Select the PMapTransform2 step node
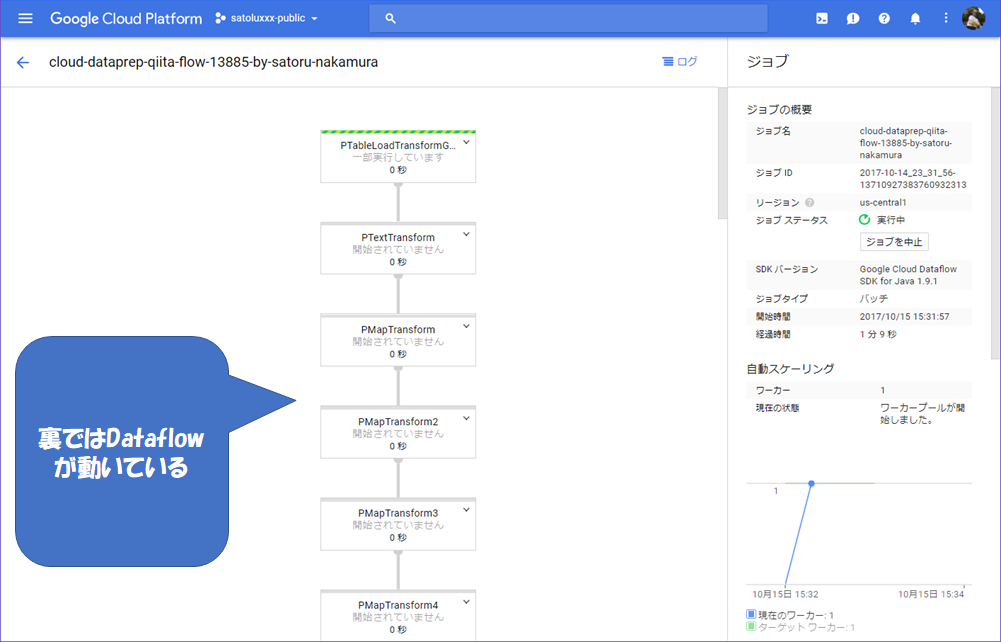This screenshot has height=642, width=1001. tap(398, 433)
